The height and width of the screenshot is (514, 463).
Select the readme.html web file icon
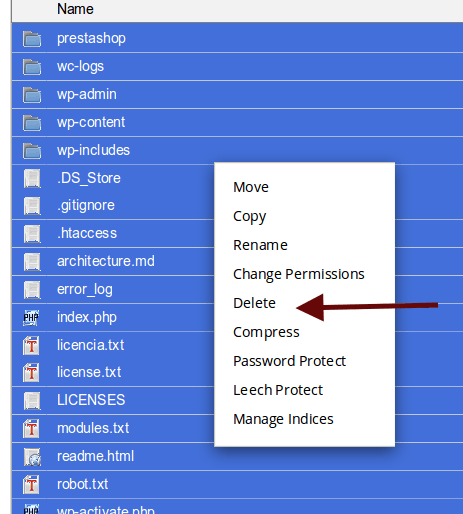point(32,457)
